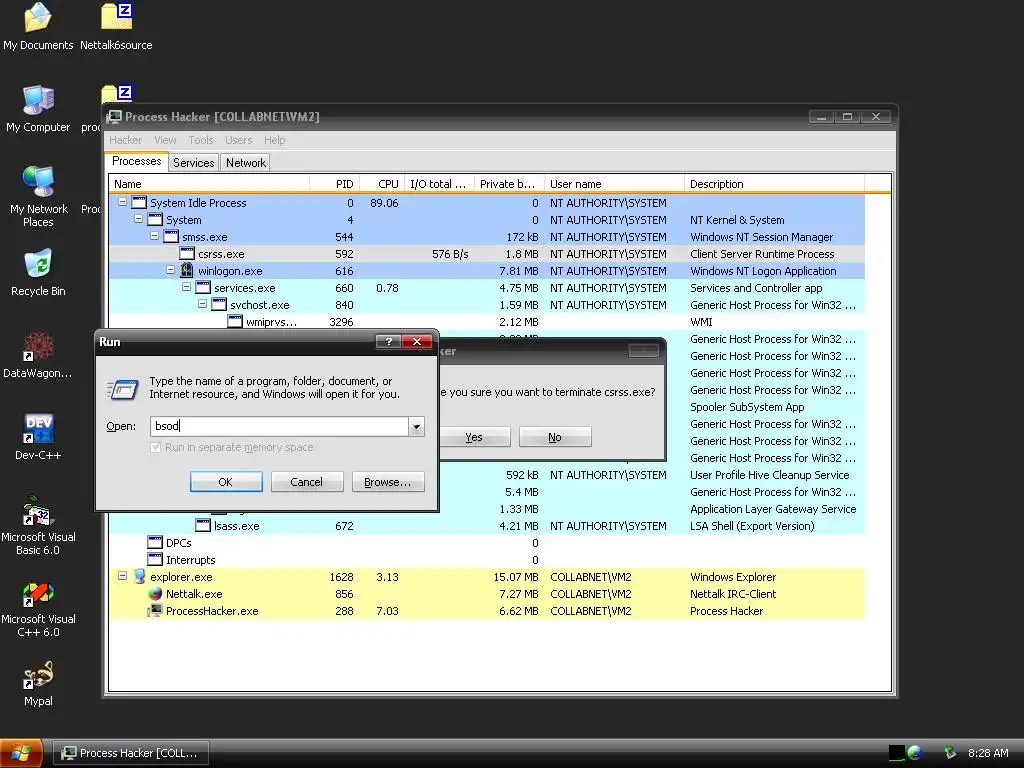The width and height of the screenshot is (1024, 768).
Task: Click the 8:28 AM taskbar clock
Action: [x=988, y=753]
